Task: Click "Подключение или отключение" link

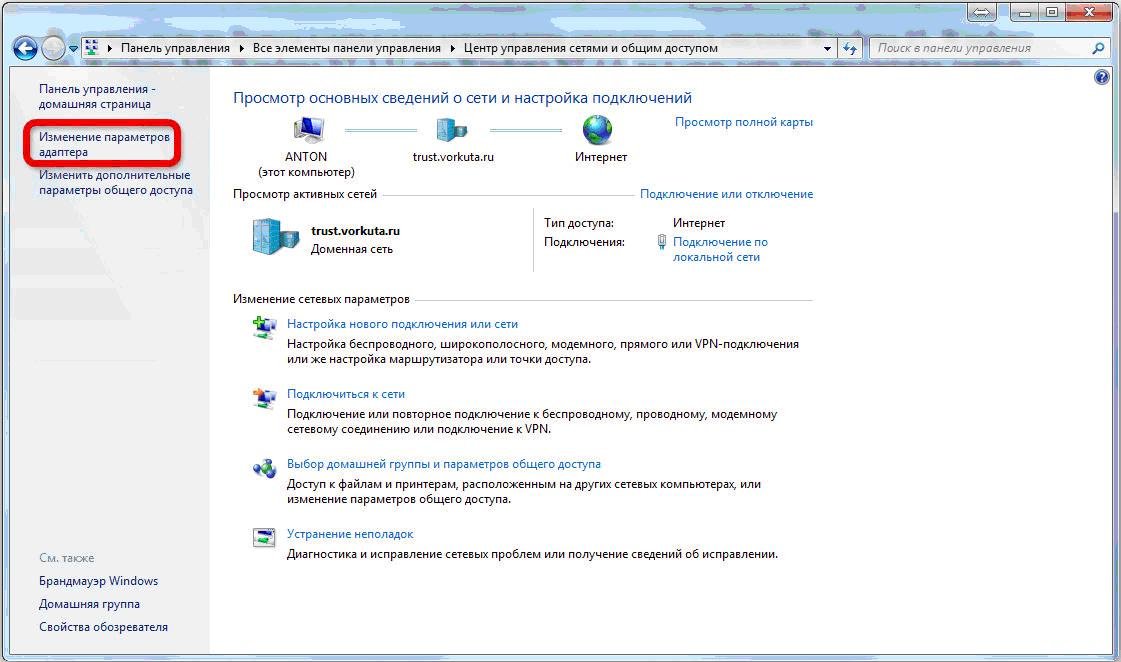Action: (x=726, y=194)
